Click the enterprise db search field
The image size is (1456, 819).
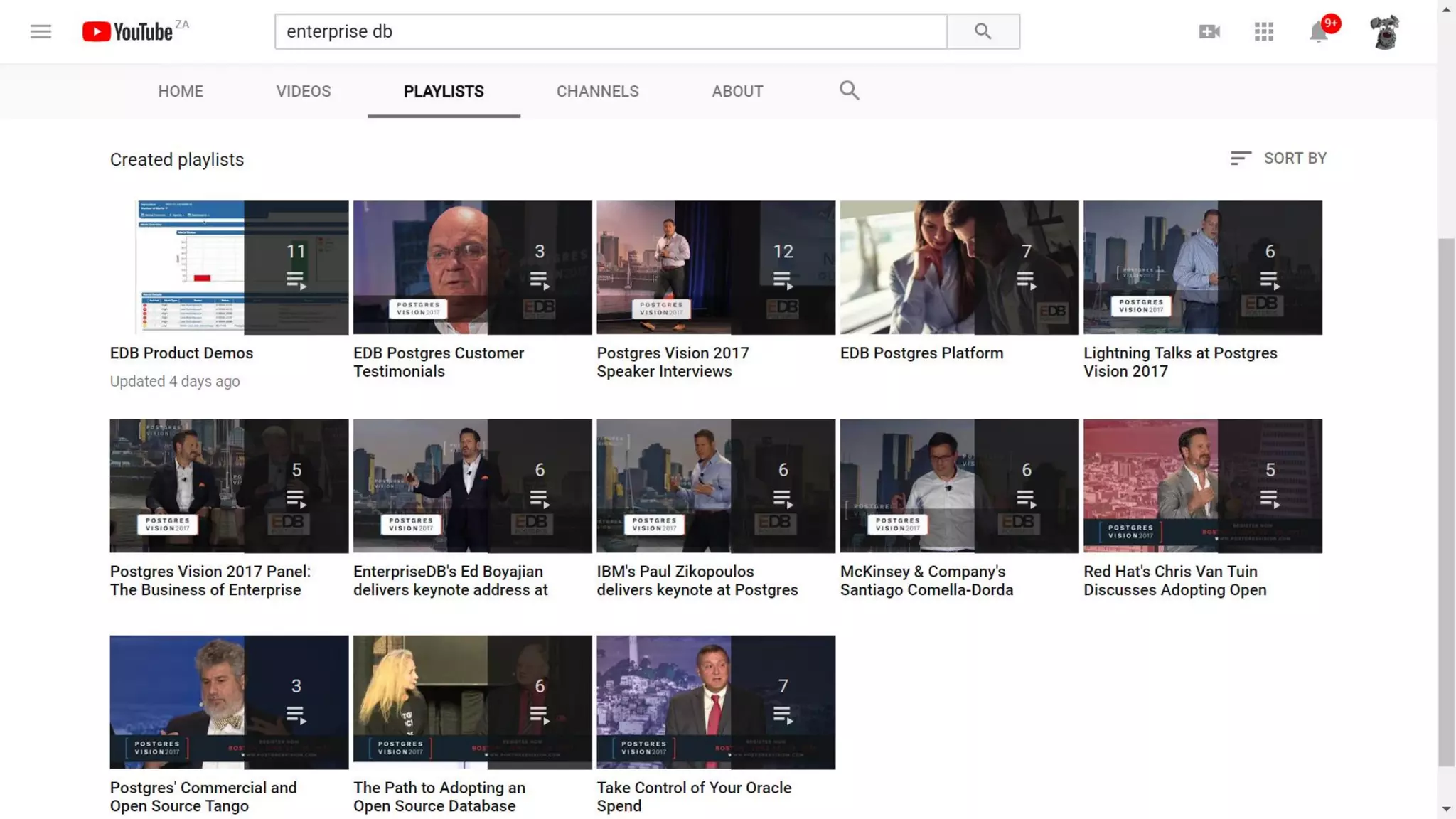click(x=610, y=31)
